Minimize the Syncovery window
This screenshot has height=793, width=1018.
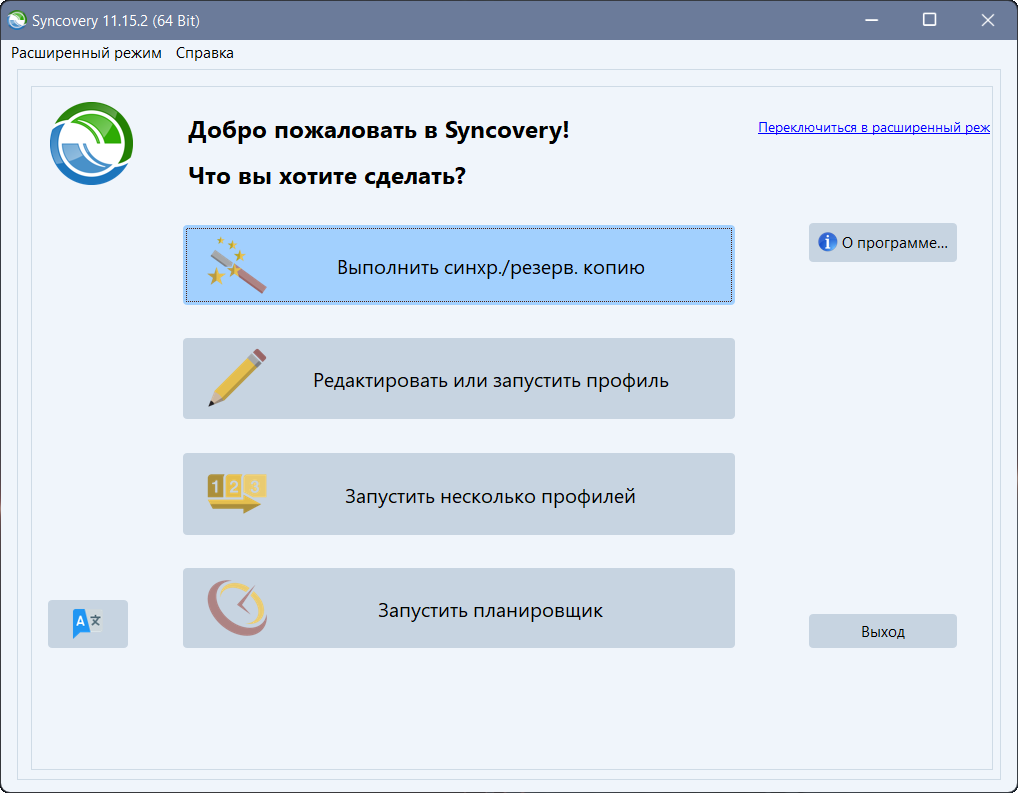[871, 20]
